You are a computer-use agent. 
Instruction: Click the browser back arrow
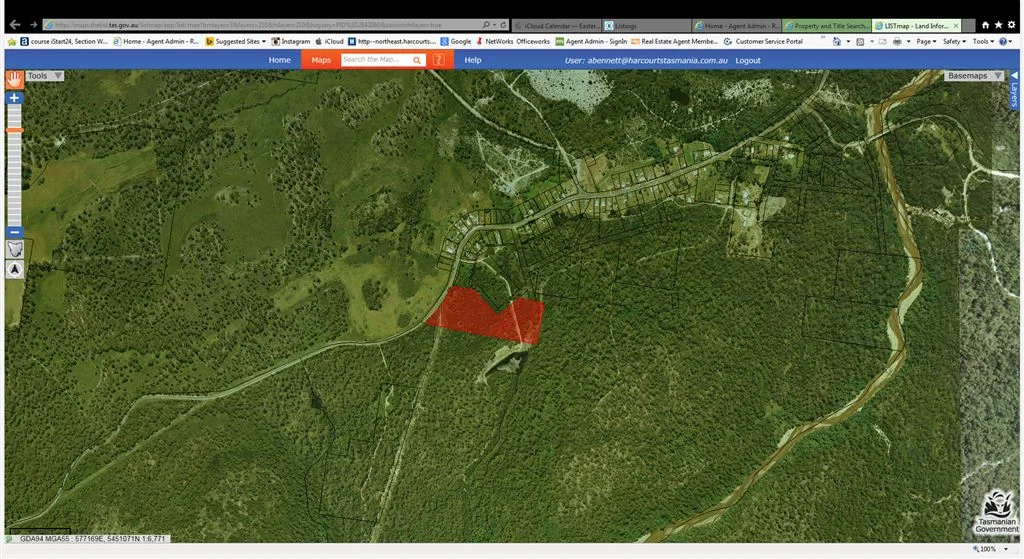pyautogui.click(x=14, y=25)
